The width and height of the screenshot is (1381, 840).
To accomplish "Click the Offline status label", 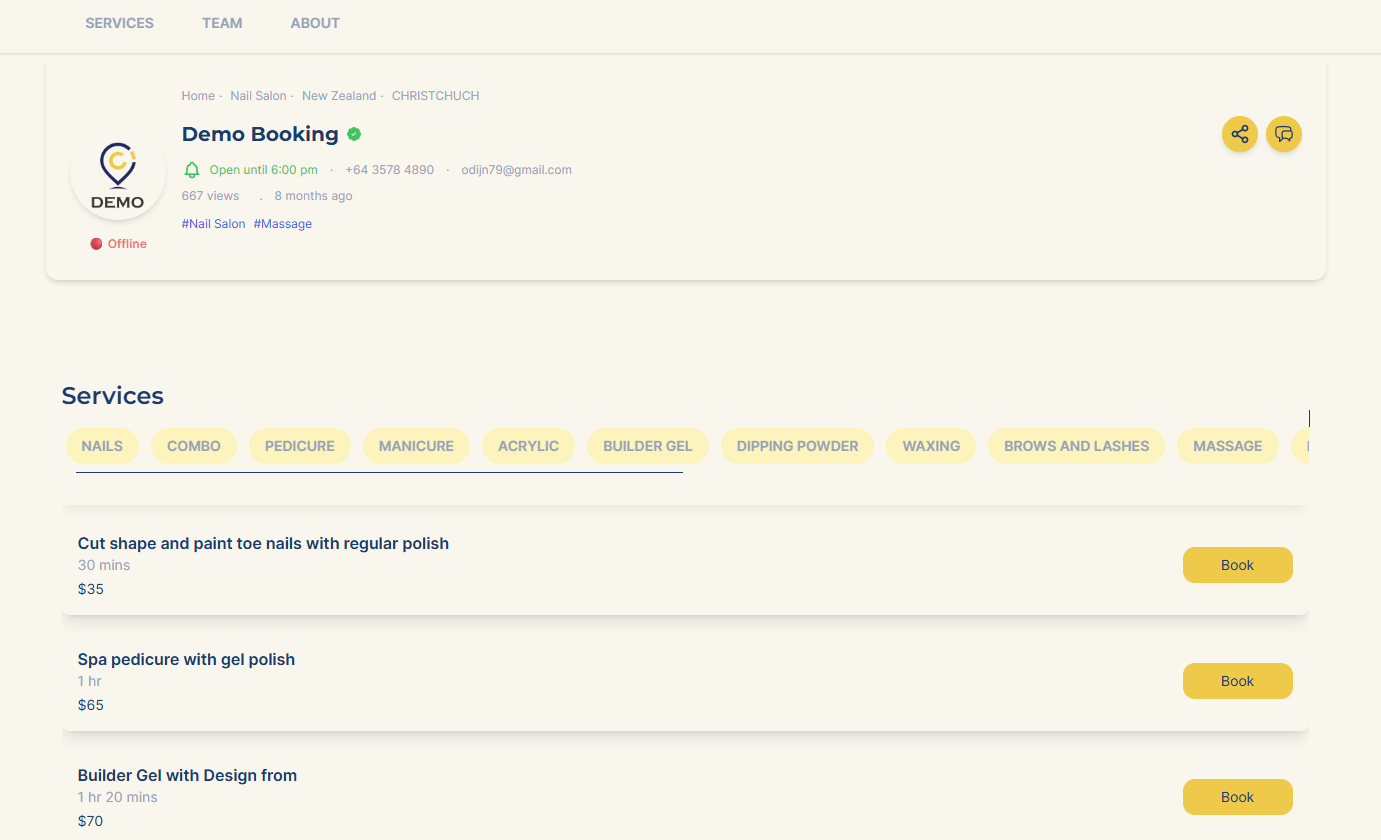I will pyautogui.click(x=127, y=244).
